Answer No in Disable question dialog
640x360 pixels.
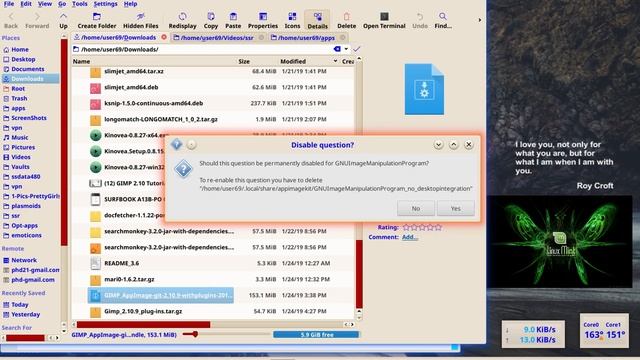(x=416, y=209)
